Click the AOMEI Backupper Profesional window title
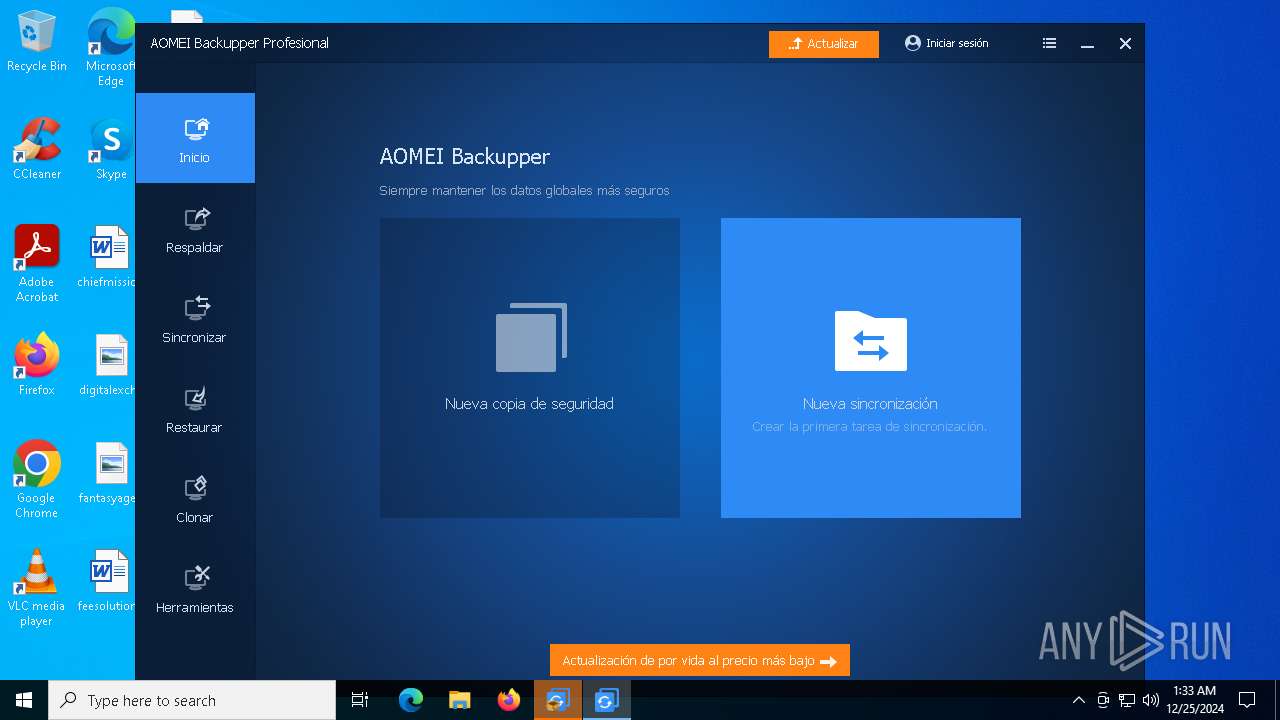The width and height of the screenshot is (1280, 720). coord(240,43)
